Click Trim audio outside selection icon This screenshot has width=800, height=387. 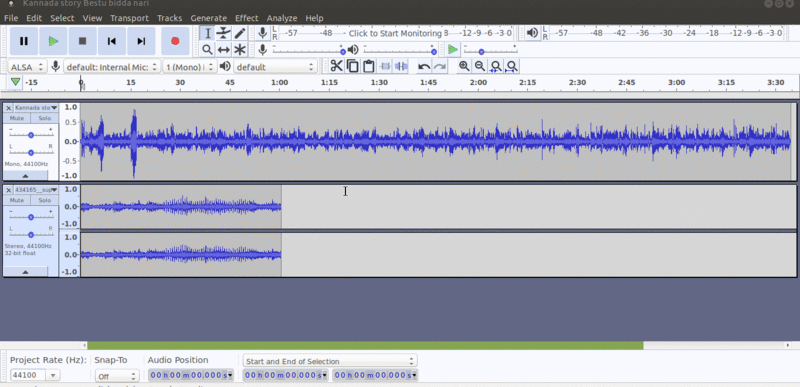pos(385,66)
